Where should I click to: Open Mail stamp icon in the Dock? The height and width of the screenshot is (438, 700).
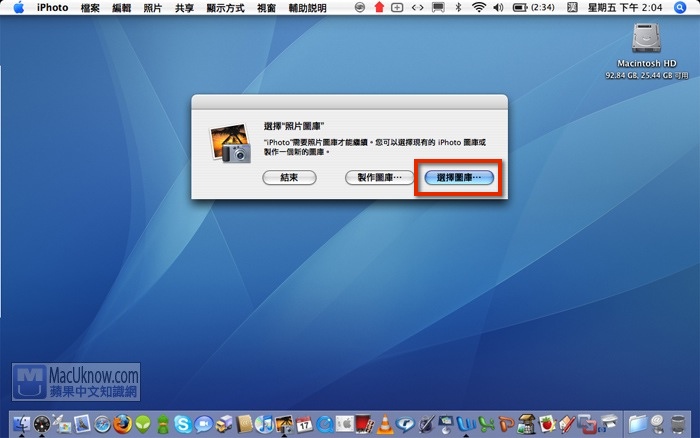[x=82, y=424]
